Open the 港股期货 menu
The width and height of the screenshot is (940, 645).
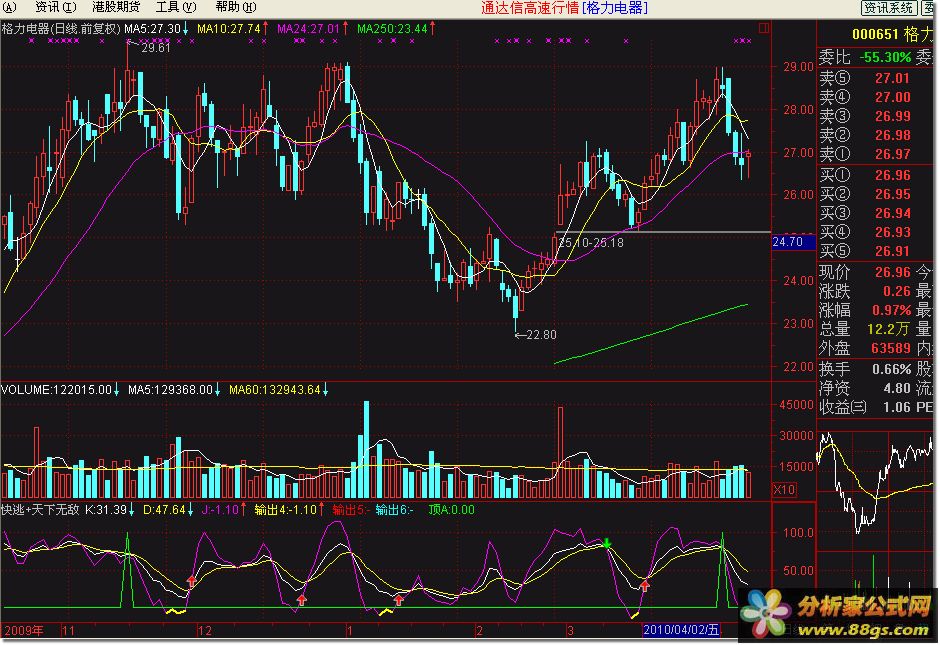tap(116, 7)
